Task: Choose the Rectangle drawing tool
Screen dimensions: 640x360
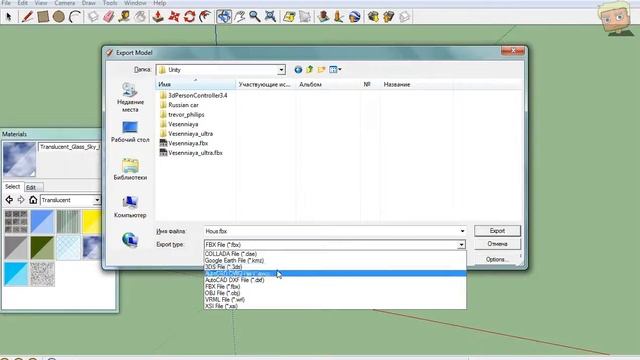Action: 43,17
